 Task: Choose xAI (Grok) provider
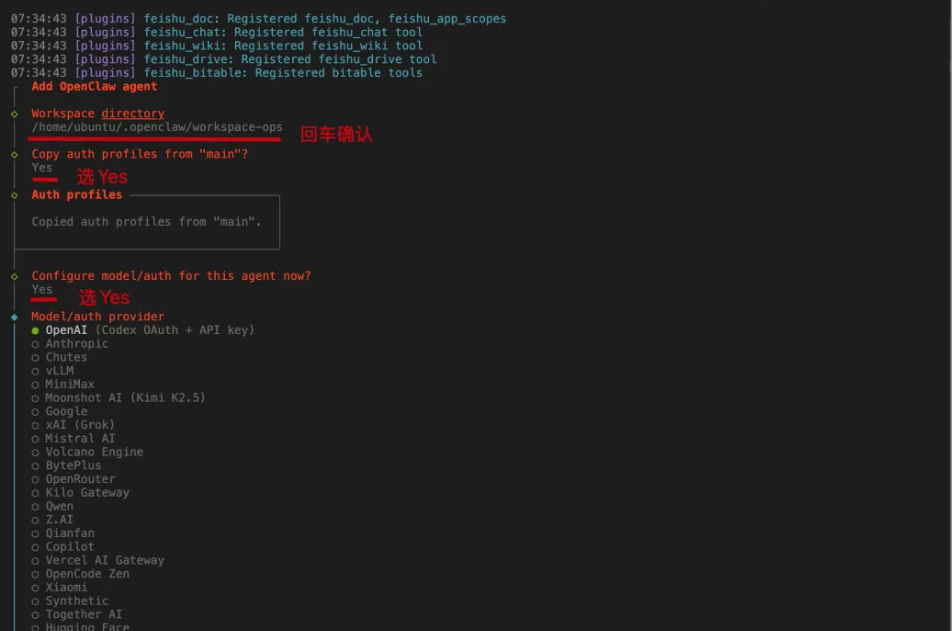pos(73,425)
